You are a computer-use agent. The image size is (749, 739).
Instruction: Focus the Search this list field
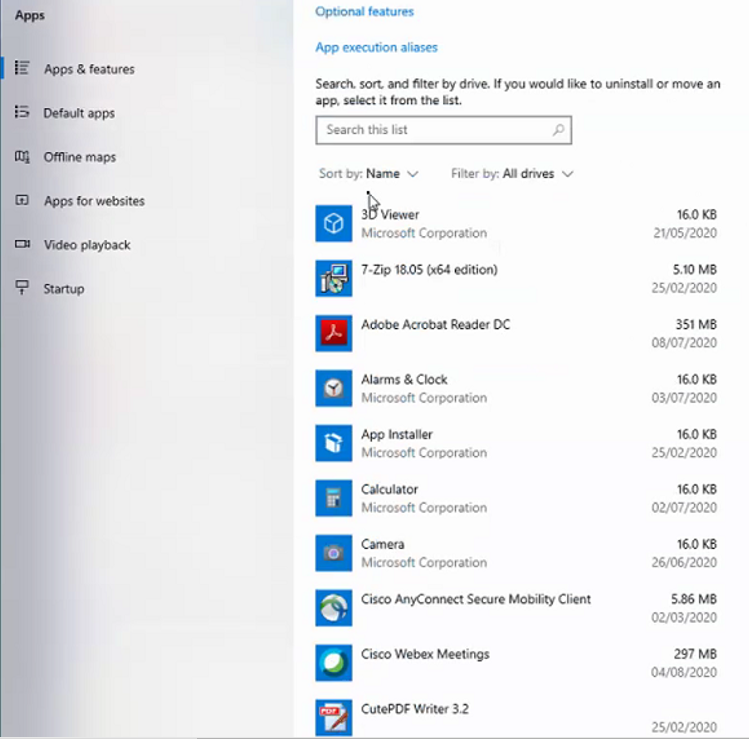[x=443, y=130]
